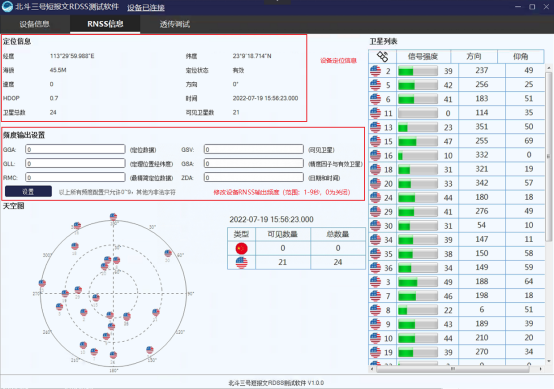Click the satellite icon column header
The width and height of the screenshot is (554, 389).
click(382, 56)
